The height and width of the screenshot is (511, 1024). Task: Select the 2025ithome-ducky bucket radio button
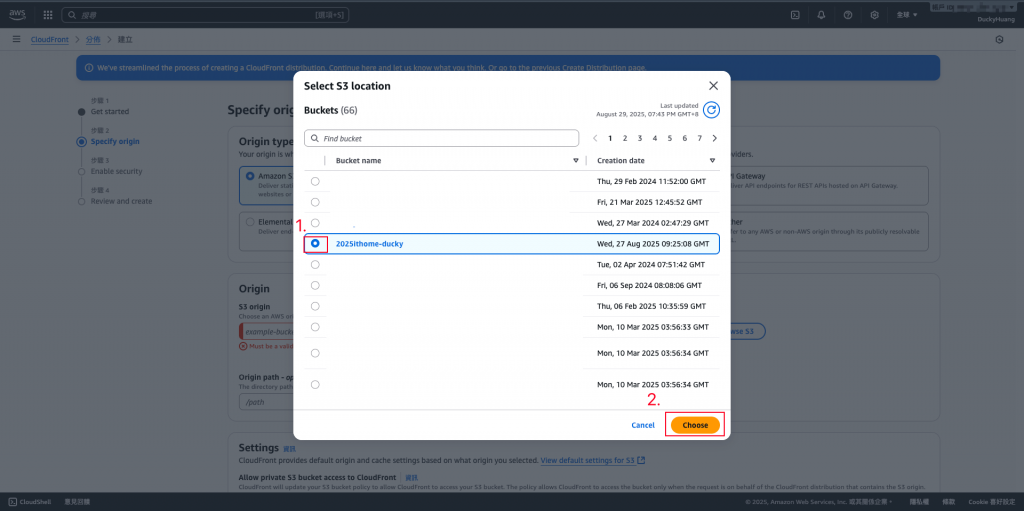pos(315,244)
